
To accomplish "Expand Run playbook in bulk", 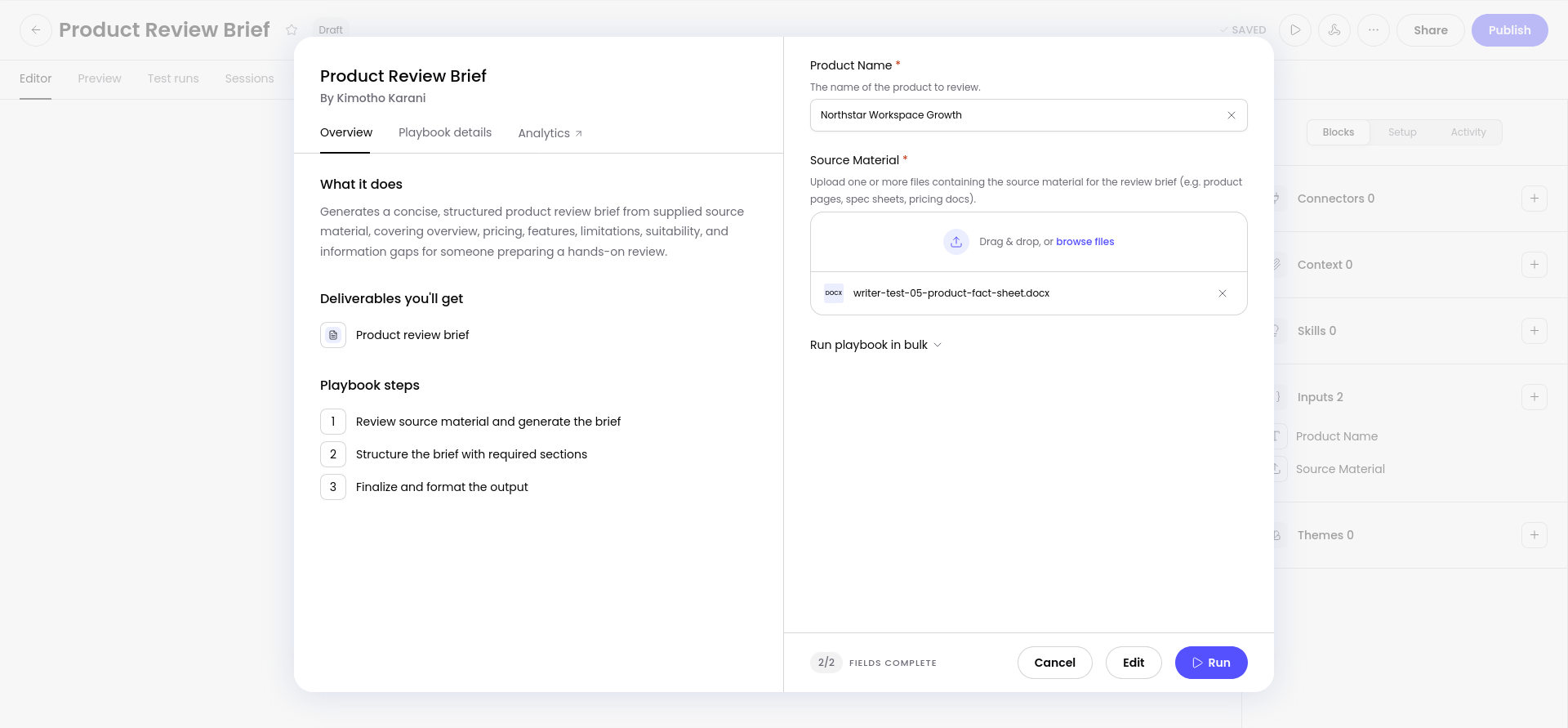I will pos(875,345).
